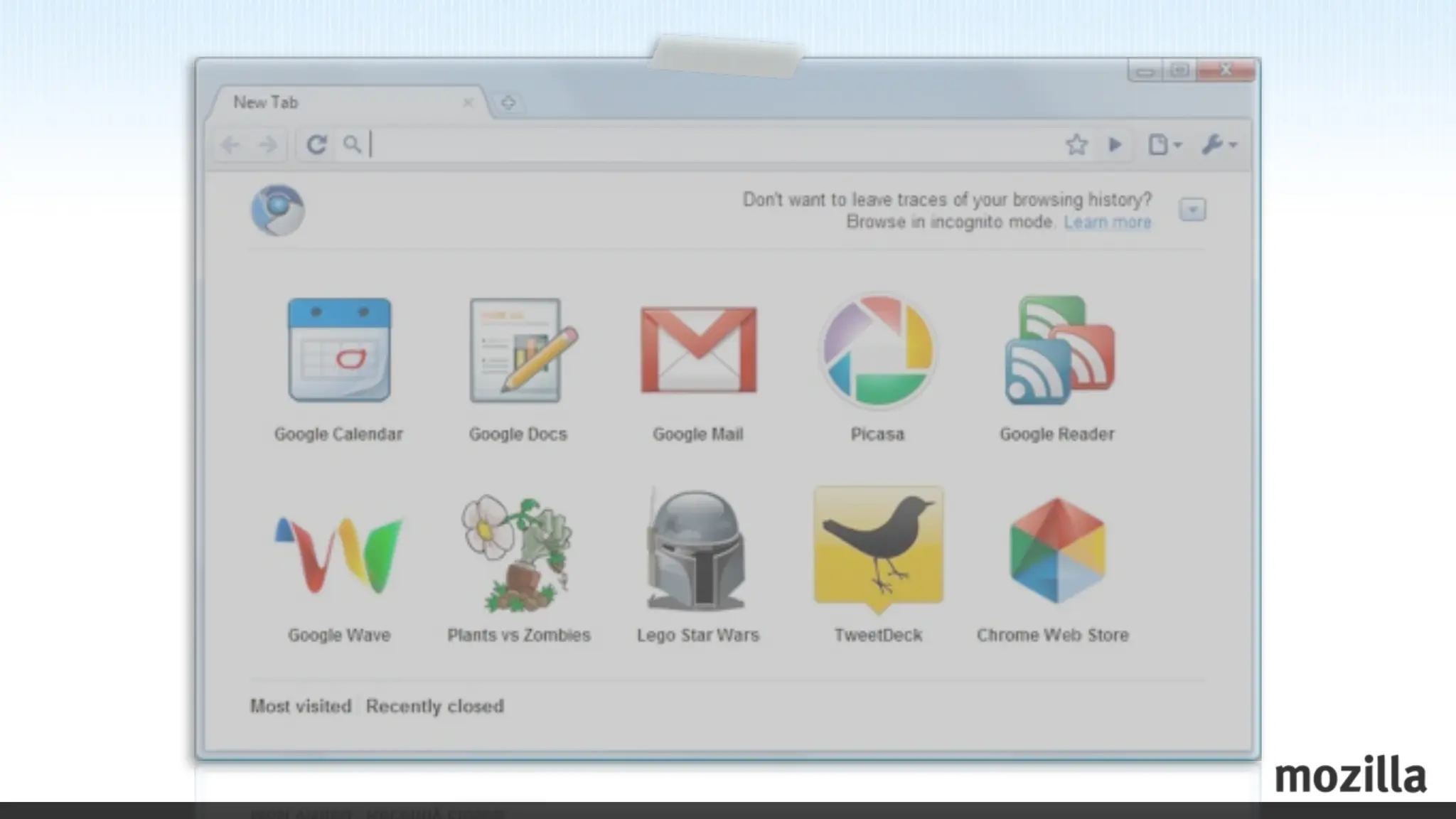The width and height of the screenshot is (1456, 819).
Task: Open the wrench settings menu
Action: point(1219,145)
